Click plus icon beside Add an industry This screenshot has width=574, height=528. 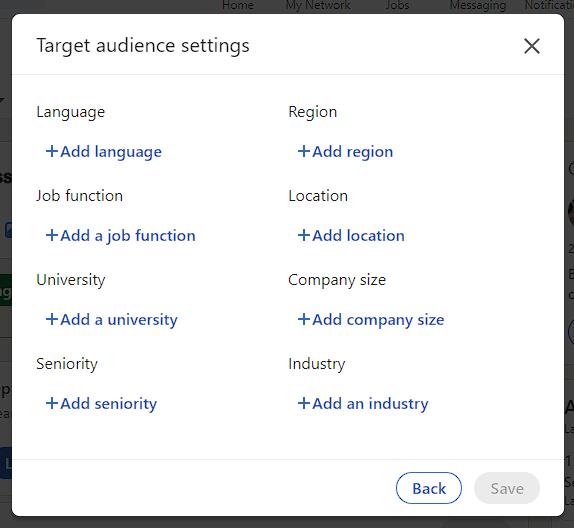click(x=304, y=403)
